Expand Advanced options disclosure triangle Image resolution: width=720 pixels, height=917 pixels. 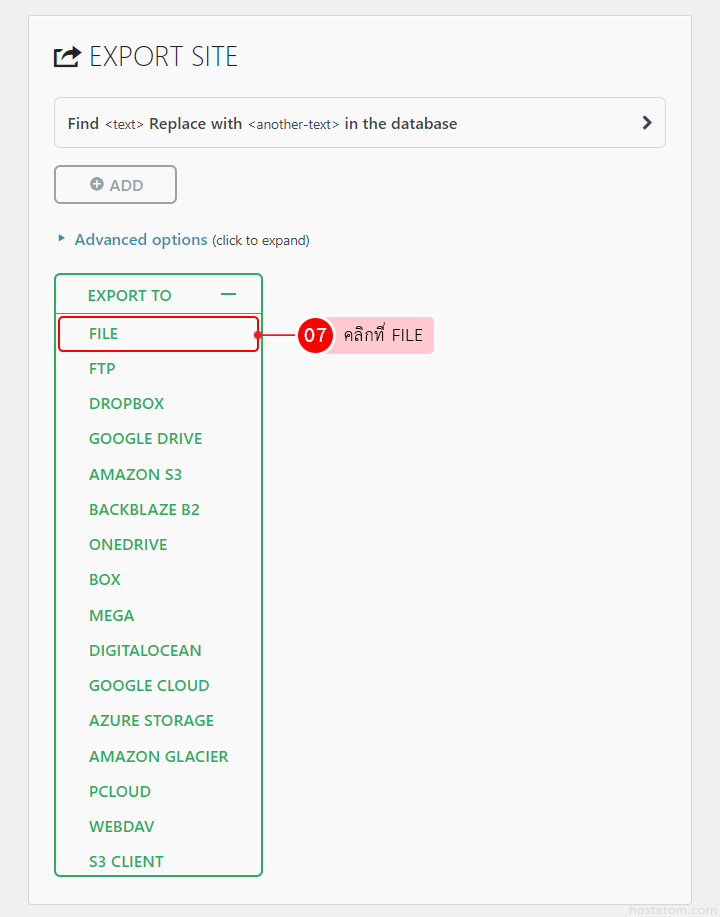[62, 239]
